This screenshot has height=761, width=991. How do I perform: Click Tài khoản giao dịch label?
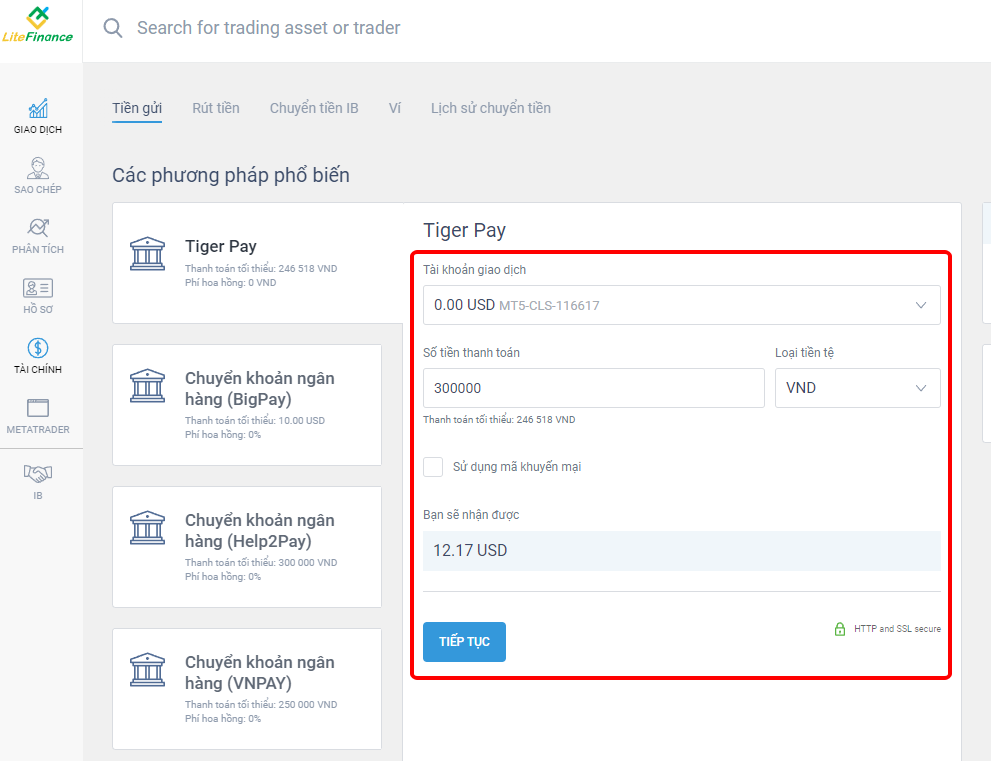coord(474,270)
